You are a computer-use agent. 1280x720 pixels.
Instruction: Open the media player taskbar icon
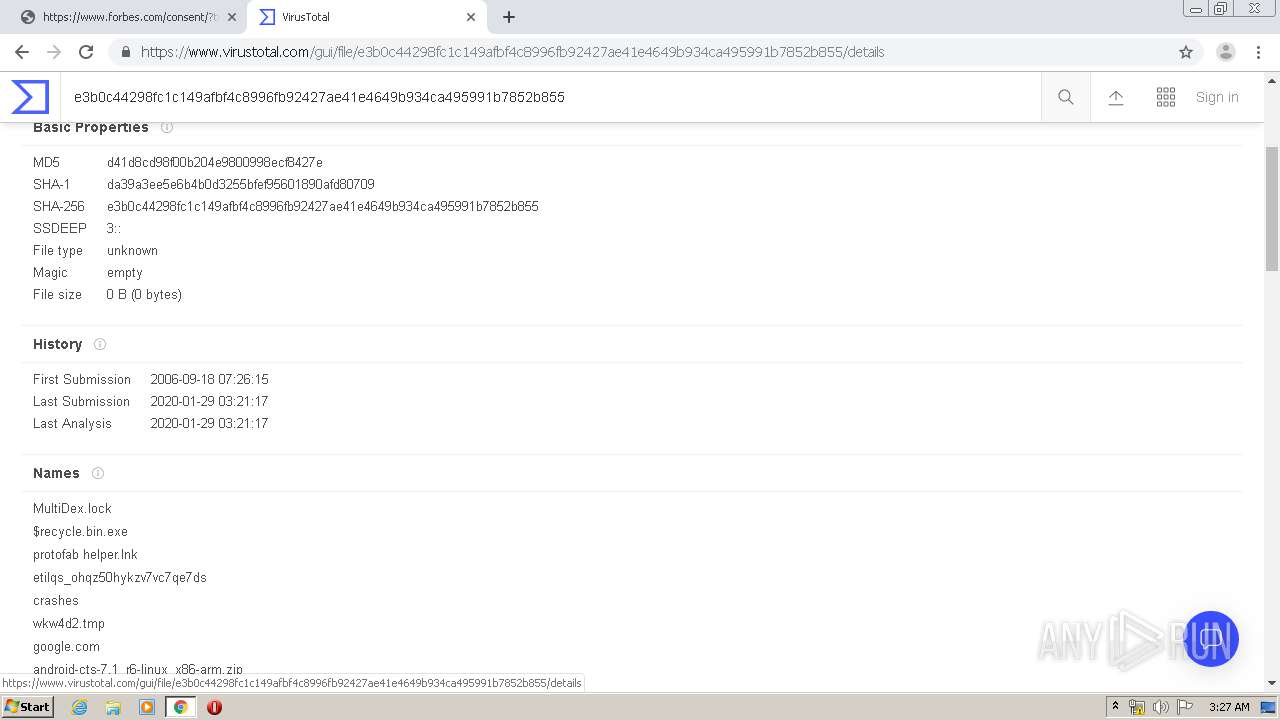[147, 706]
